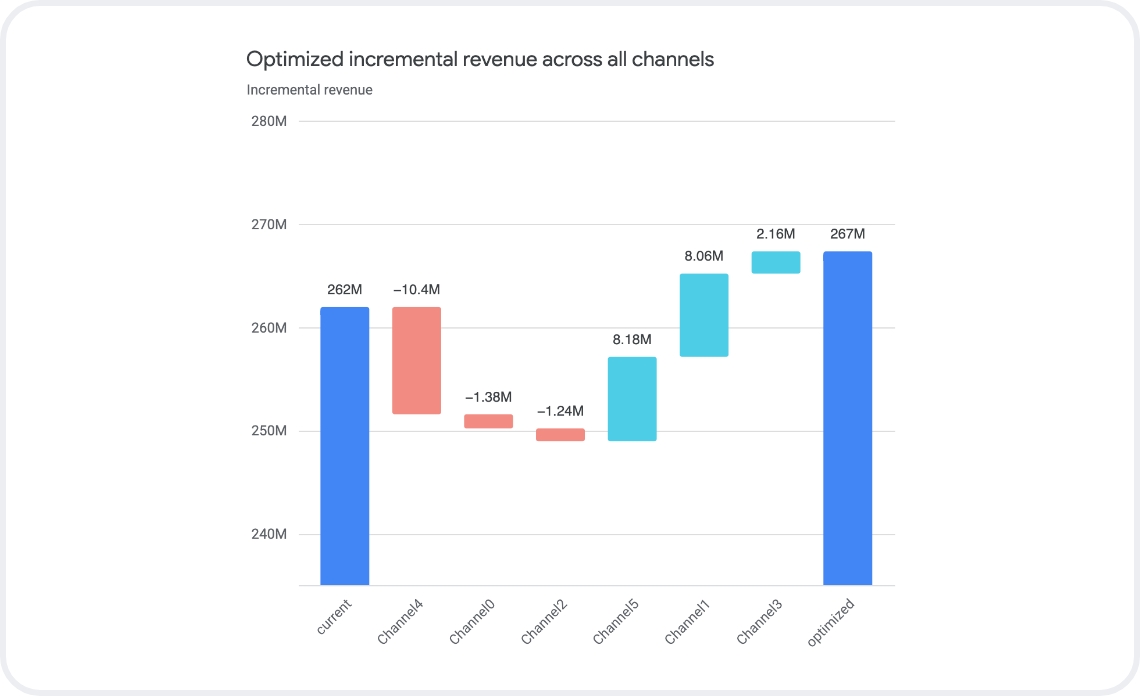Select the blue 'optimized' bar
Screen dimensions: 1140x696
[848, 418]
